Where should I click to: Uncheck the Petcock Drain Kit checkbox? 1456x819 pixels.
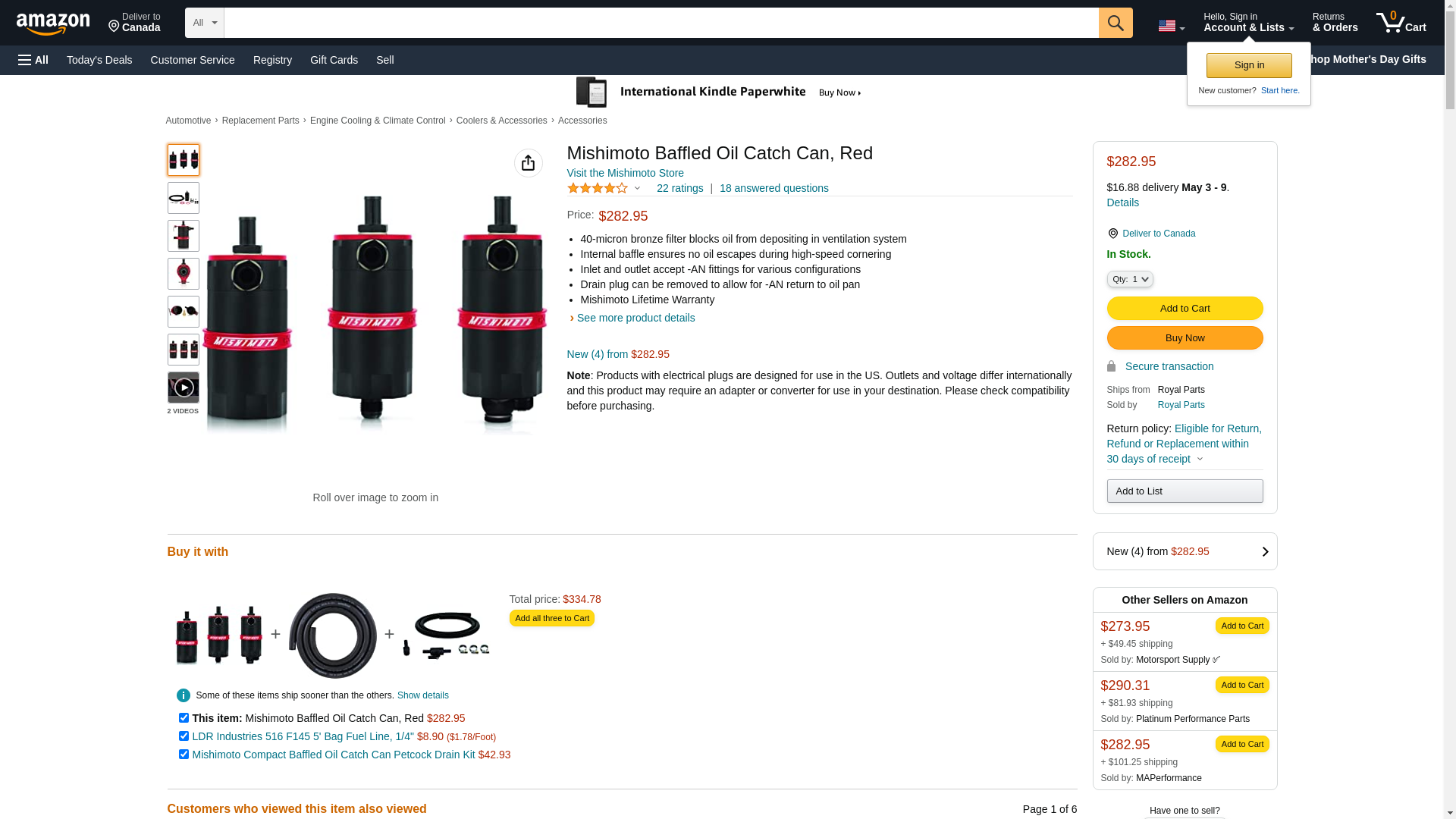(x=184, y=754)
